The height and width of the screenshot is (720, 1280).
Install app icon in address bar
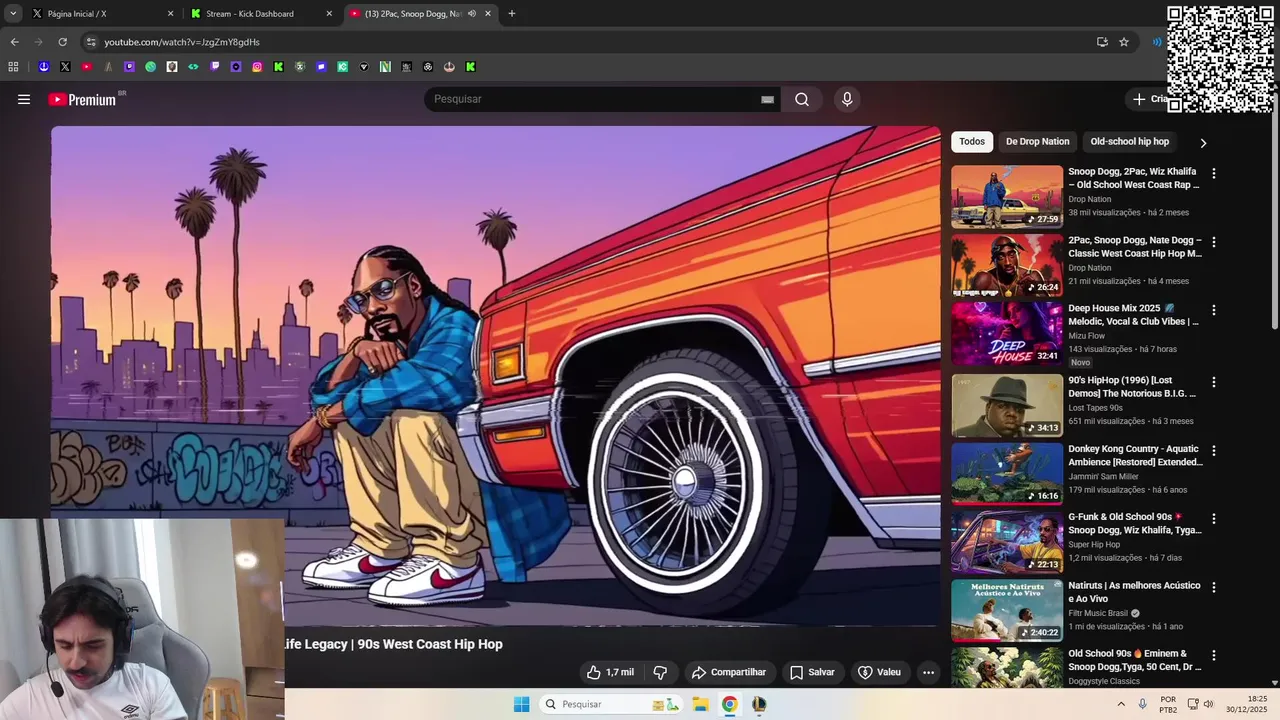pyautogui.click(x=1102, y=42)
